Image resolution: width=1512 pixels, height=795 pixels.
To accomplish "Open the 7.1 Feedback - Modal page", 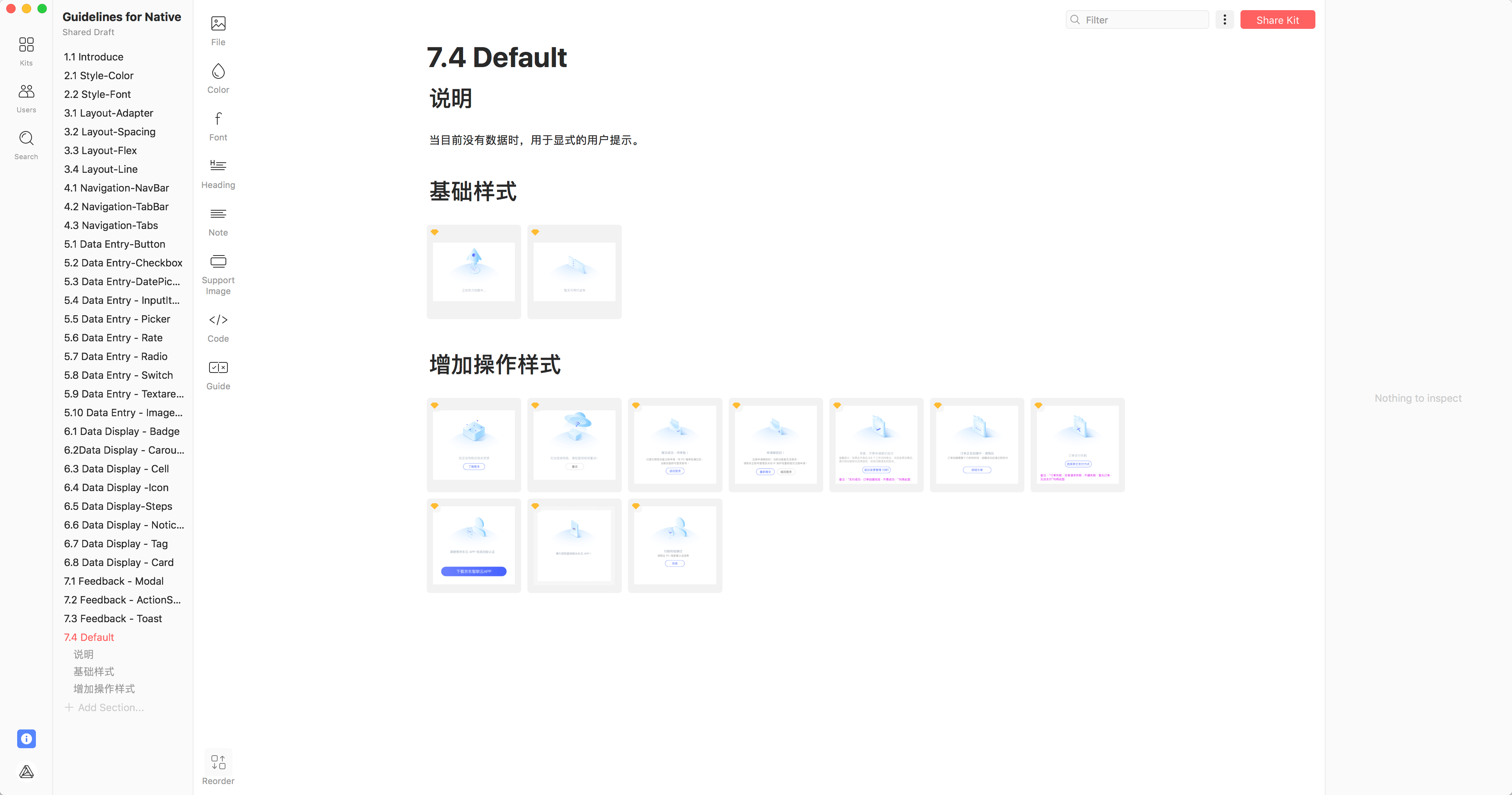I will (114, 581).
